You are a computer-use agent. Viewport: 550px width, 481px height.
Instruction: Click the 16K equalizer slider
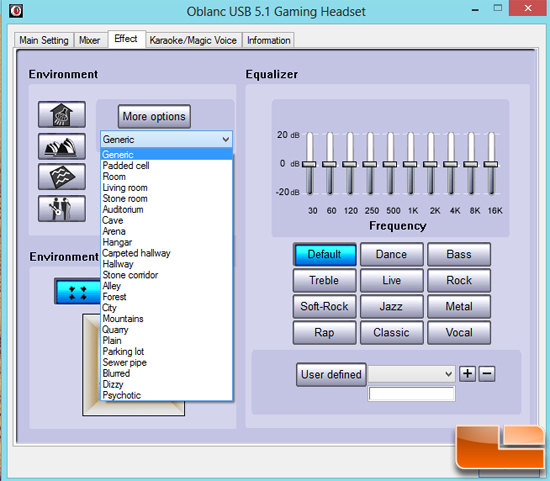[491, 164]
